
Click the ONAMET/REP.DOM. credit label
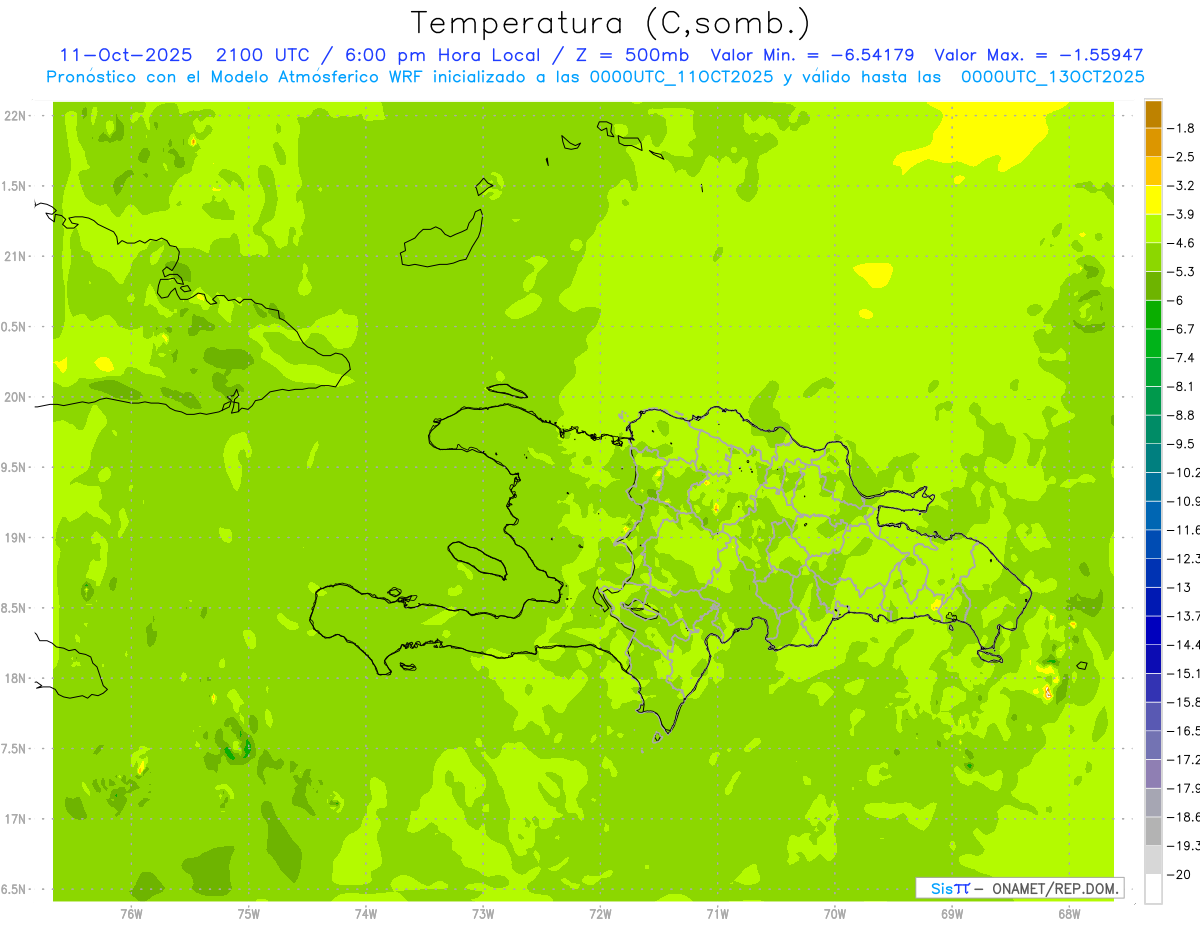(1055, 888)
